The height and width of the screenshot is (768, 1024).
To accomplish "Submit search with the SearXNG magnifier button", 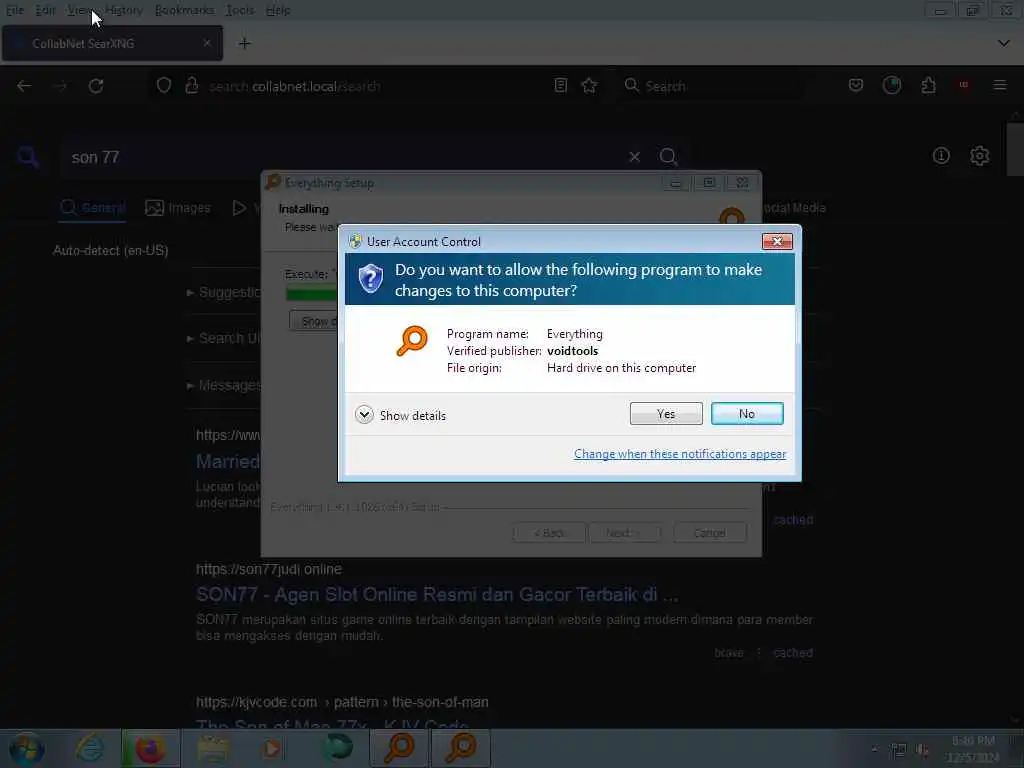I will (x=668, y=157).
